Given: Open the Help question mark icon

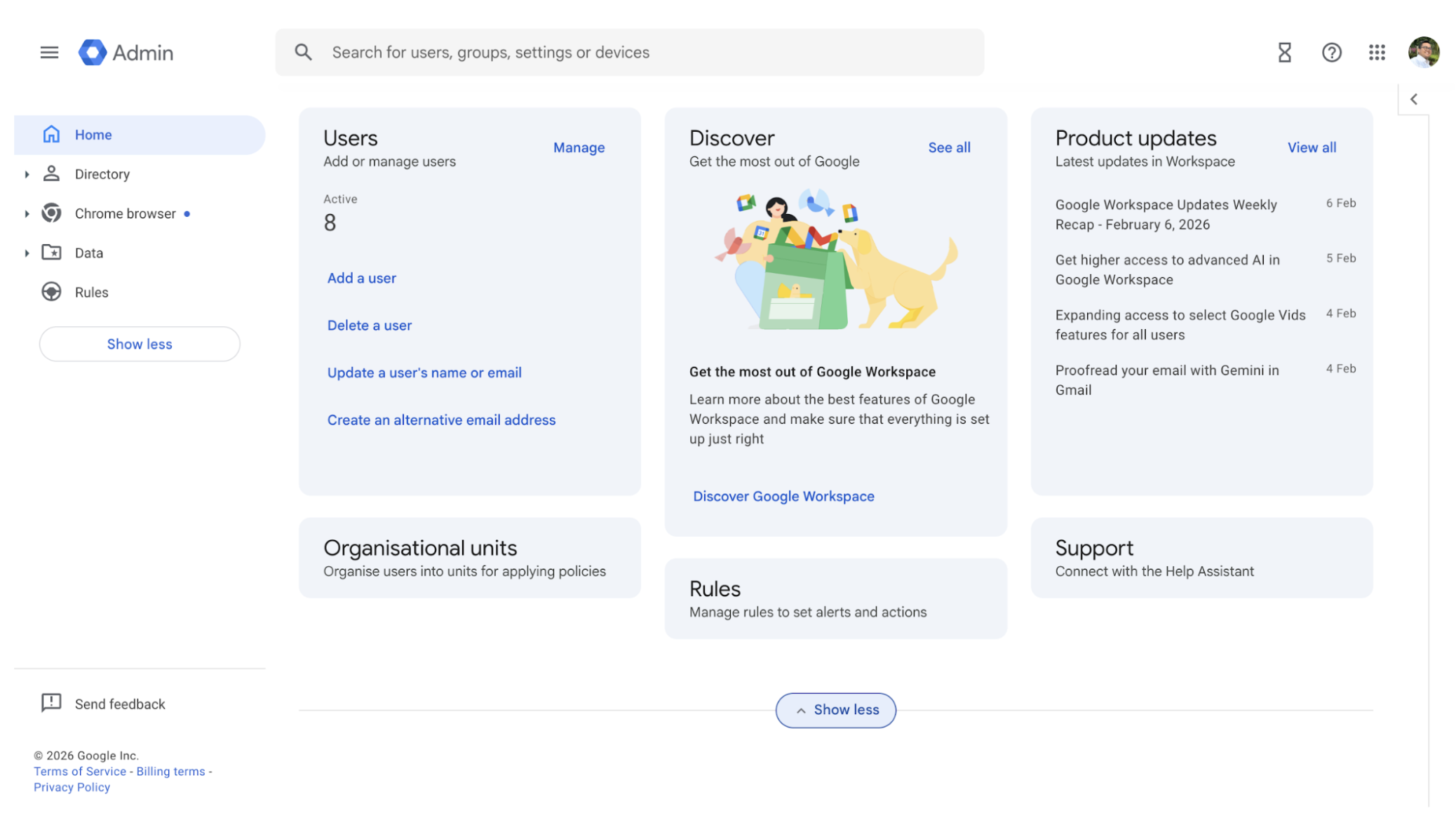Looking at the screenshot, I should click(x=1331, y=53).
